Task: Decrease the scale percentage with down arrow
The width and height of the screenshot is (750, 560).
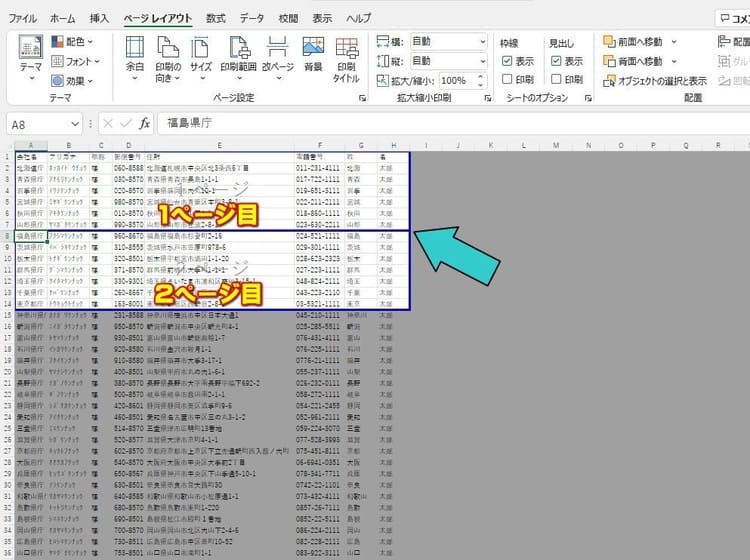Action: [481, 85]
